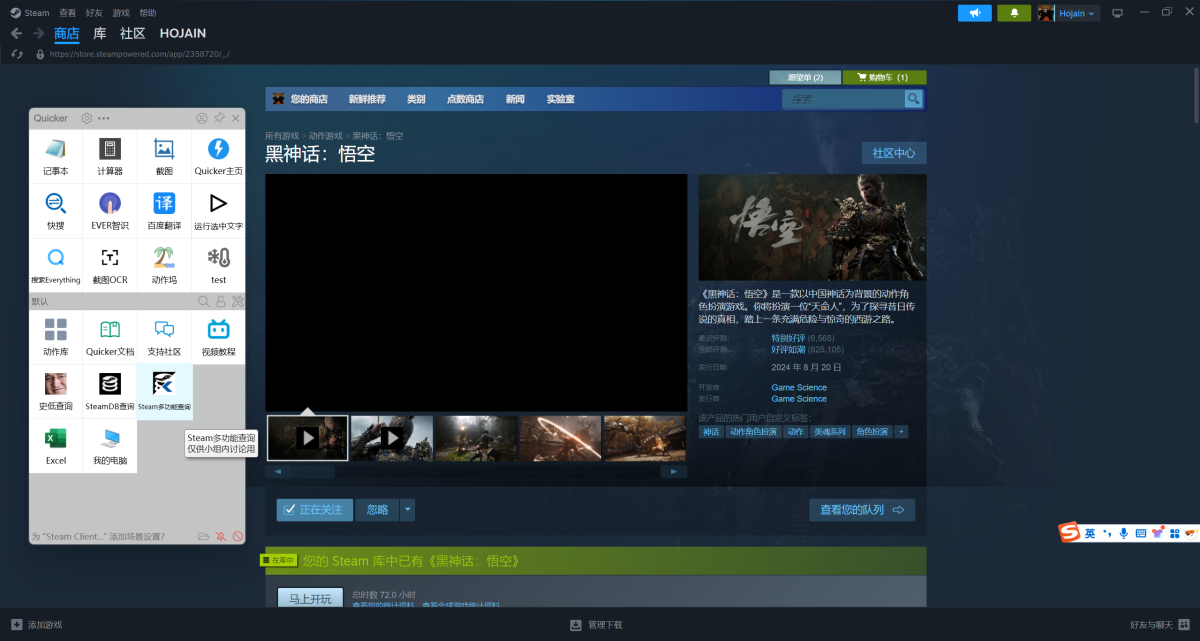Launch the 百度翻译 translate action

point(164,211)
